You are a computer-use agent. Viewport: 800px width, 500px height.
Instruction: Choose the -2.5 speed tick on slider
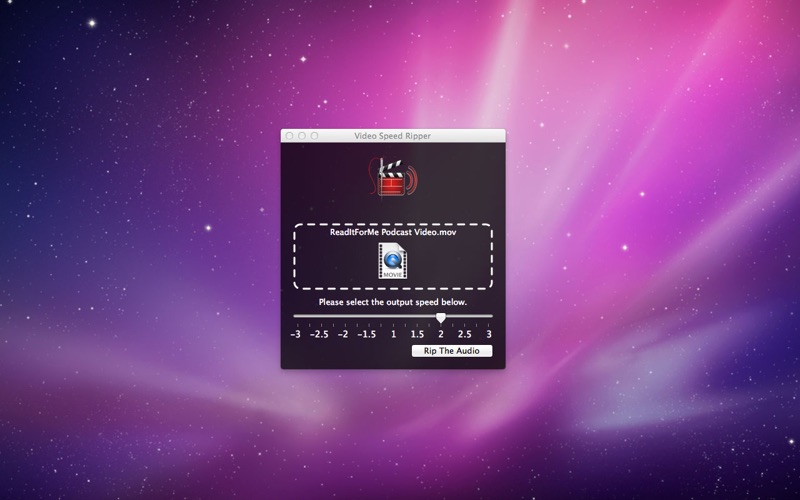(x=319, y=317)
